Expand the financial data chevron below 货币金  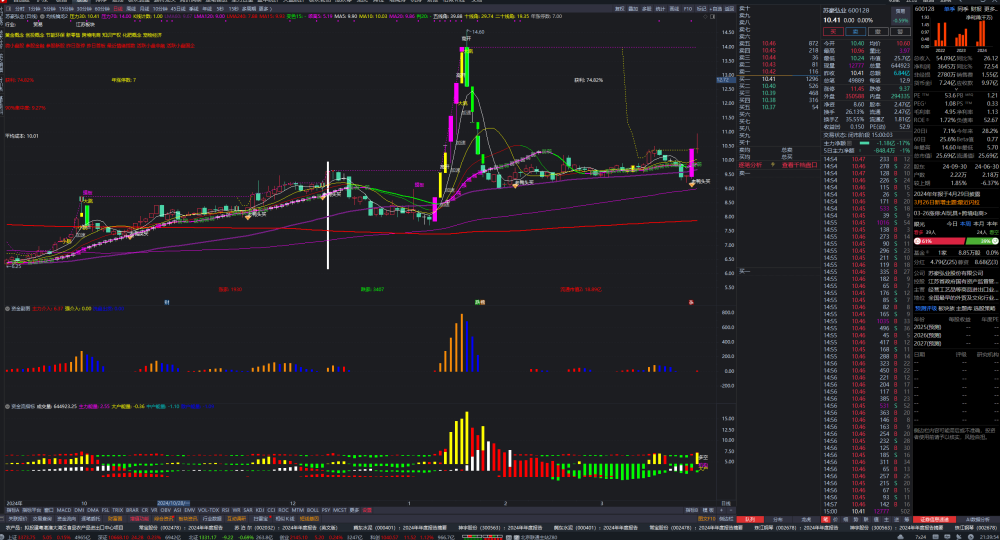point(956,89)
